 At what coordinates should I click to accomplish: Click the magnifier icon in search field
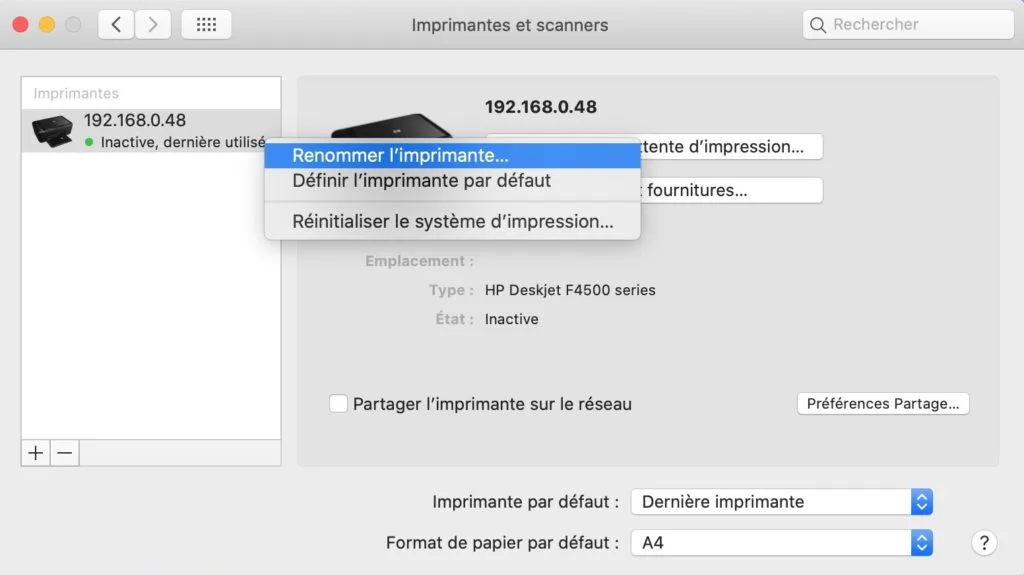[x=818, y=25]
